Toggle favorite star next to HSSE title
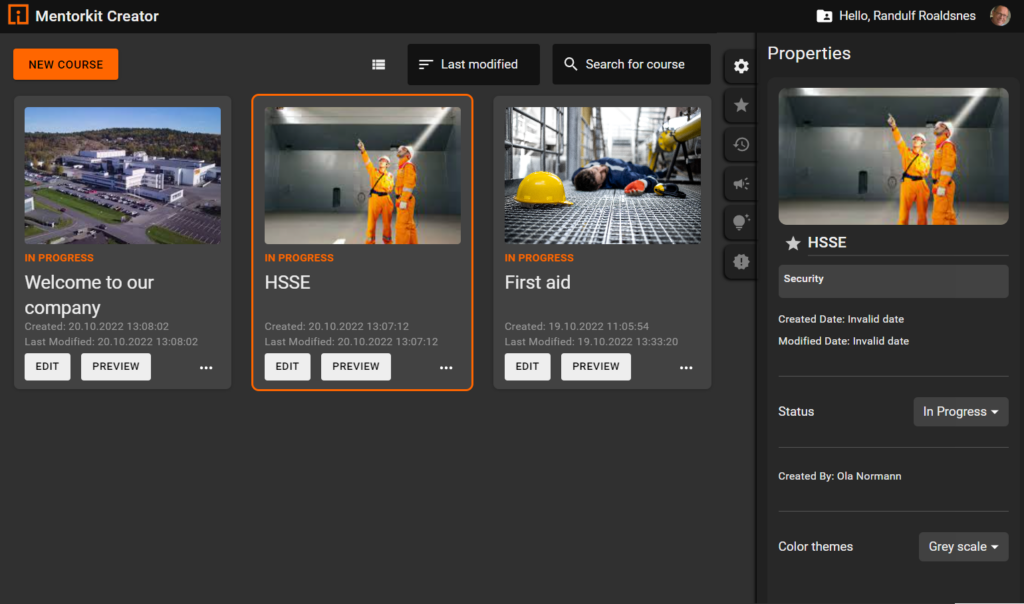1024x604 pixels. [793, 243]
